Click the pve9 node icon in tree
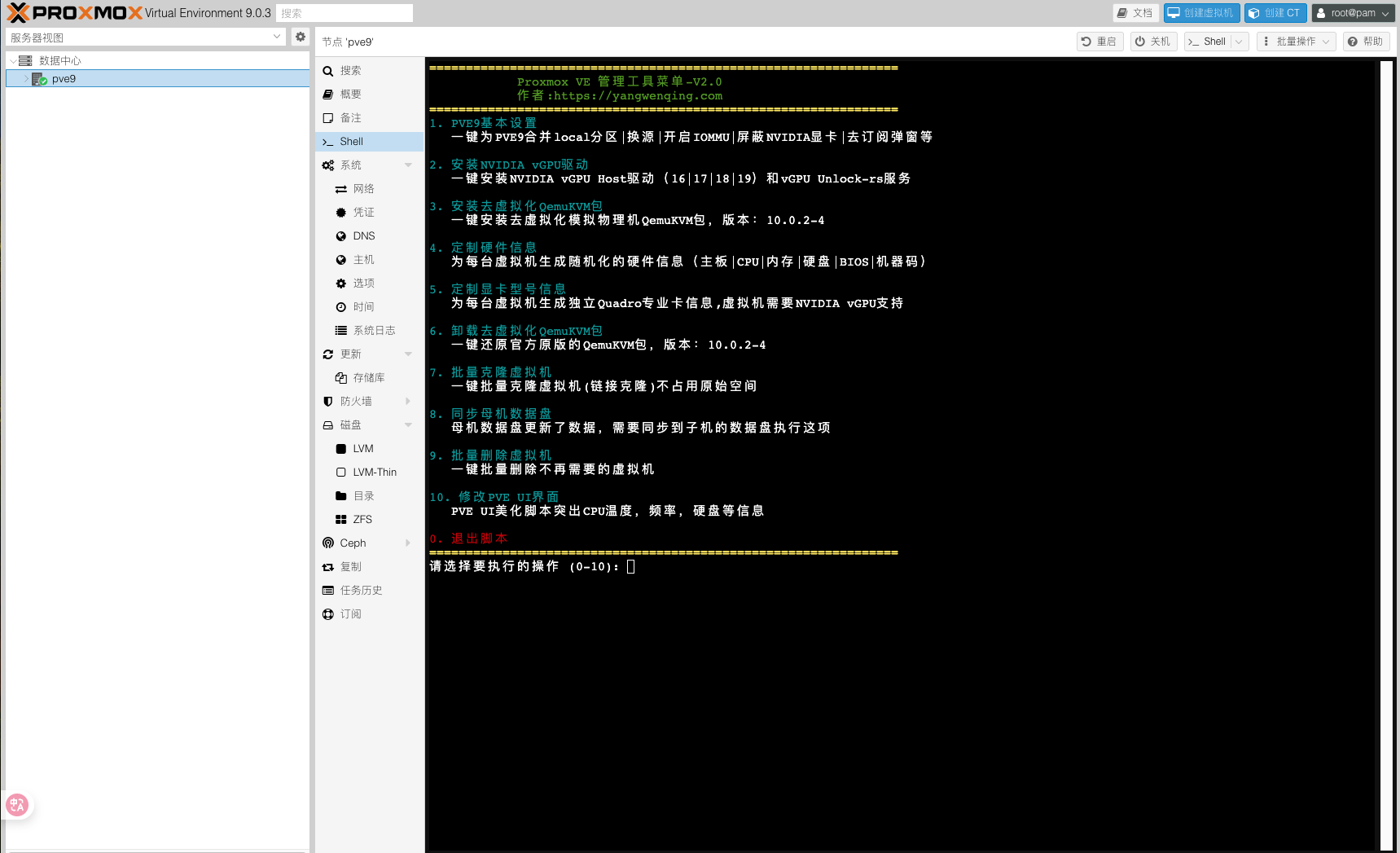The width and height of the screenshot is (1400, 853). (x=39, y=79)
